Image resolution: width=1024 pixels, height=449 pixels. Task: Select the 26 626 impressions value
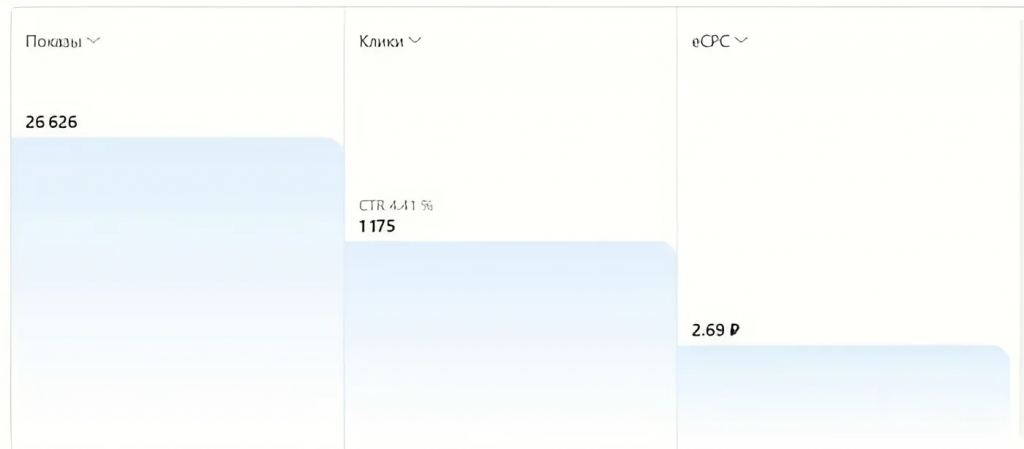click(51, 122)
